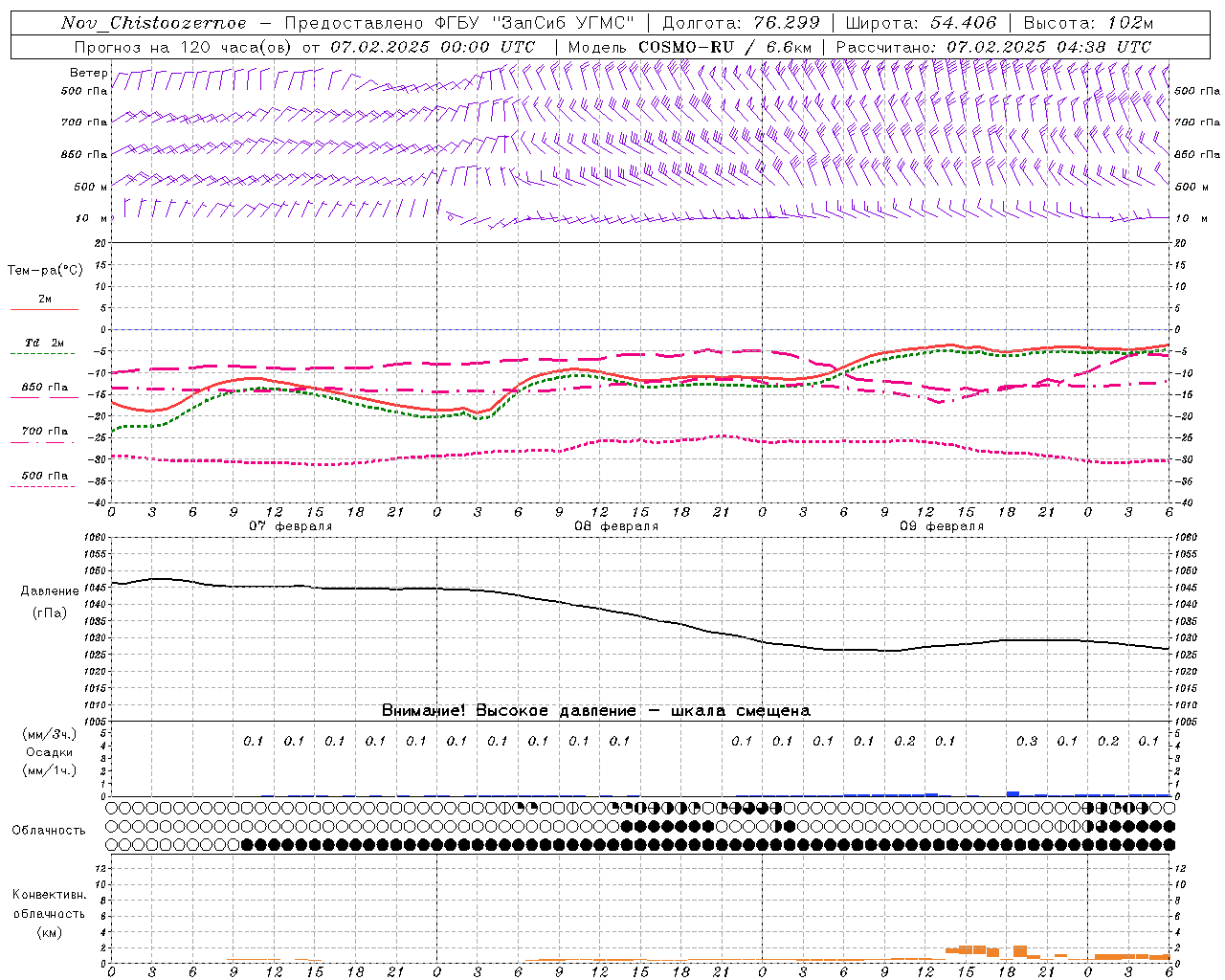This screenshot has height=980, width=1225.
Task: Select the "Высота: 102м" header text
Action: (x=1088, y=23)
